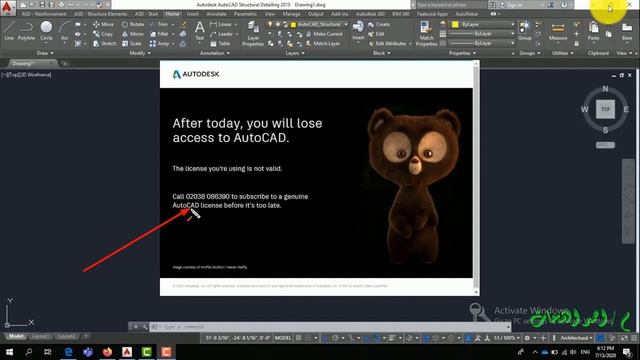Screen dimensions: 640x360
Task: Click the Insert block tool
Action: (x=358, y=31)
